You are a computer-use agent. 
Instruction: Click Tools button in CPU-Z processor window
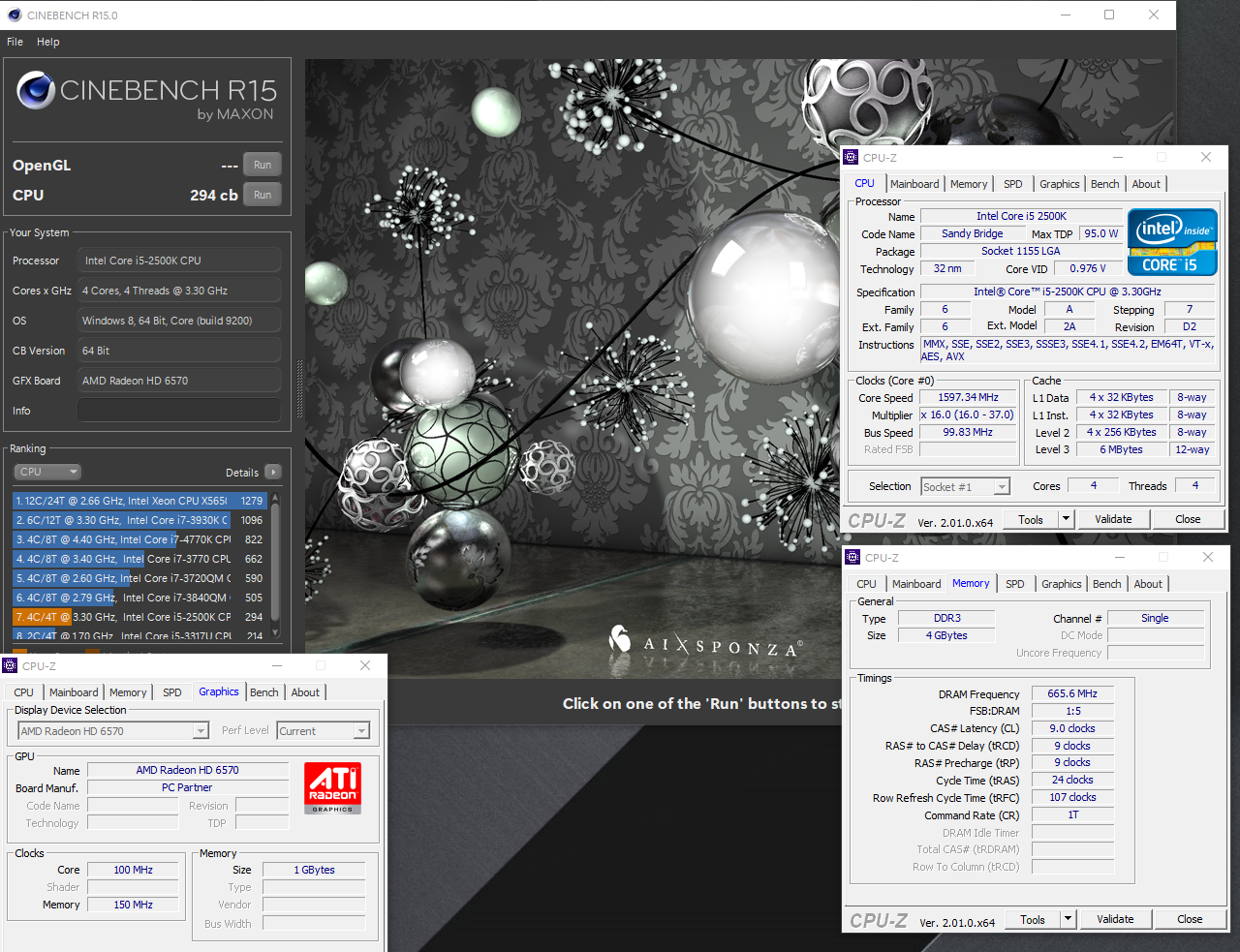point(1031,519)
